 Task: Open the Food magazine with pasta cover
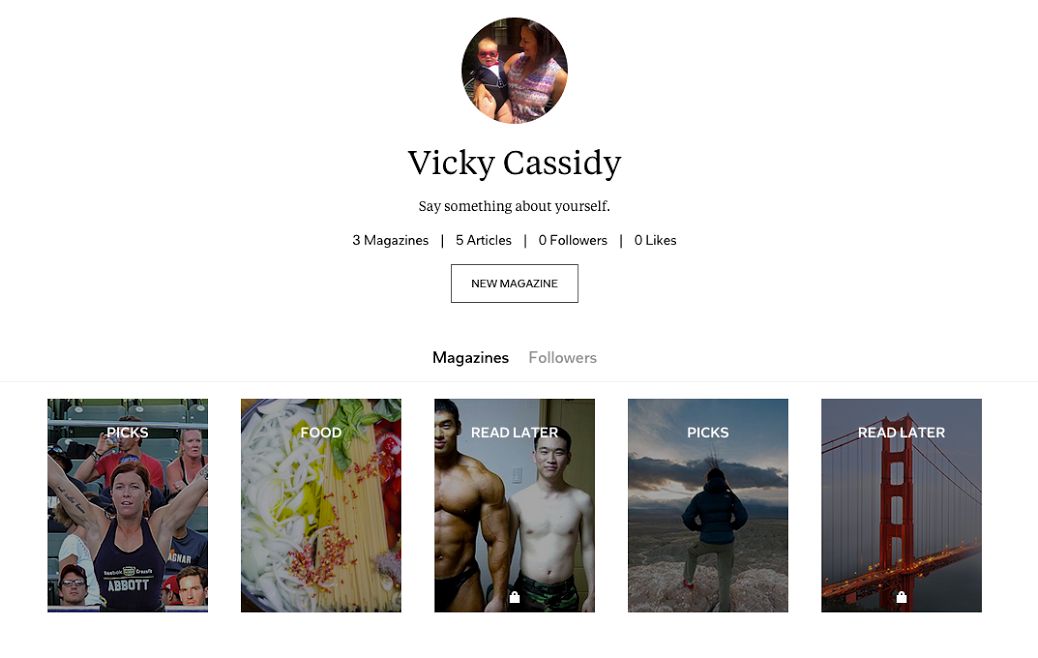pyautogui.click(x=321, y=505)
